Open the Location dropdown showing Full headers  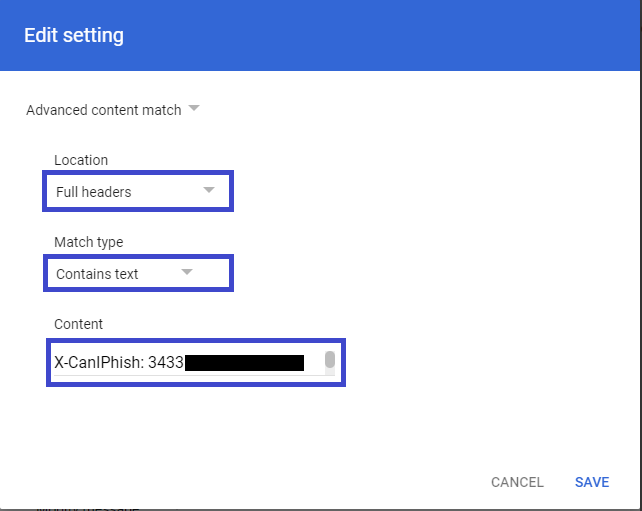(138, 191)
